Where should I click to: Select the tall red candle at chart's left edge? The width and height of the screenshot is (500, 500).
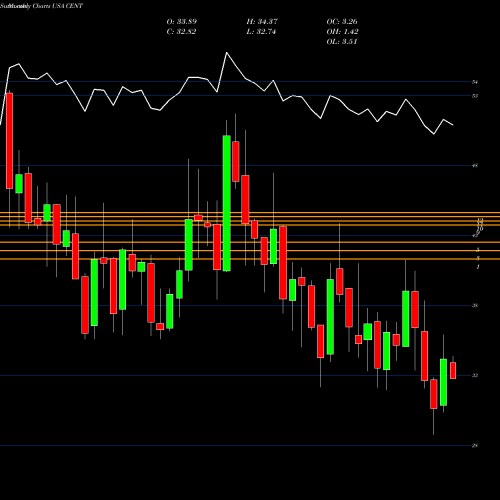[x=9, y=141]
